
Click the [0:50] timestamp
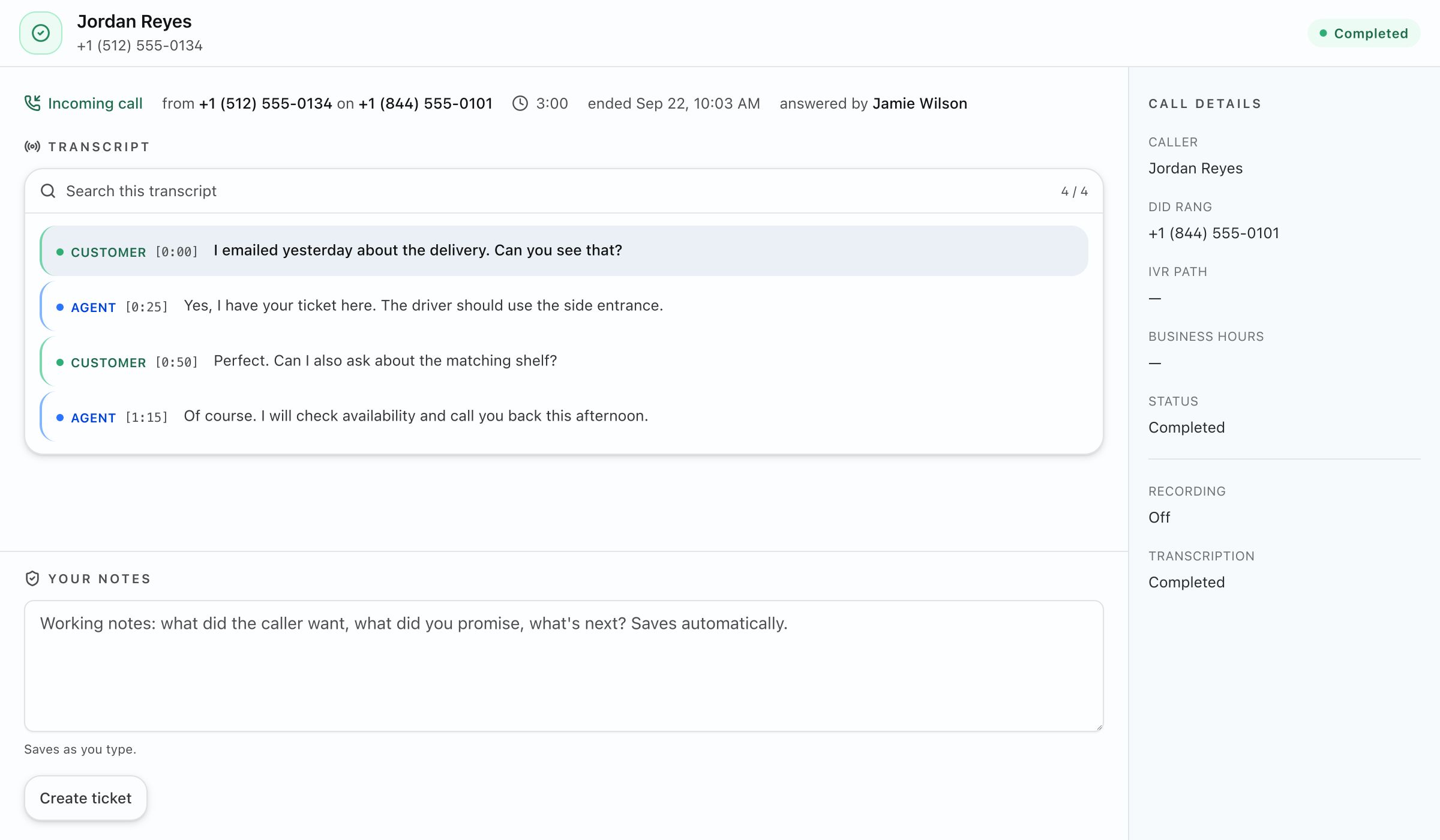pos(176,362)
